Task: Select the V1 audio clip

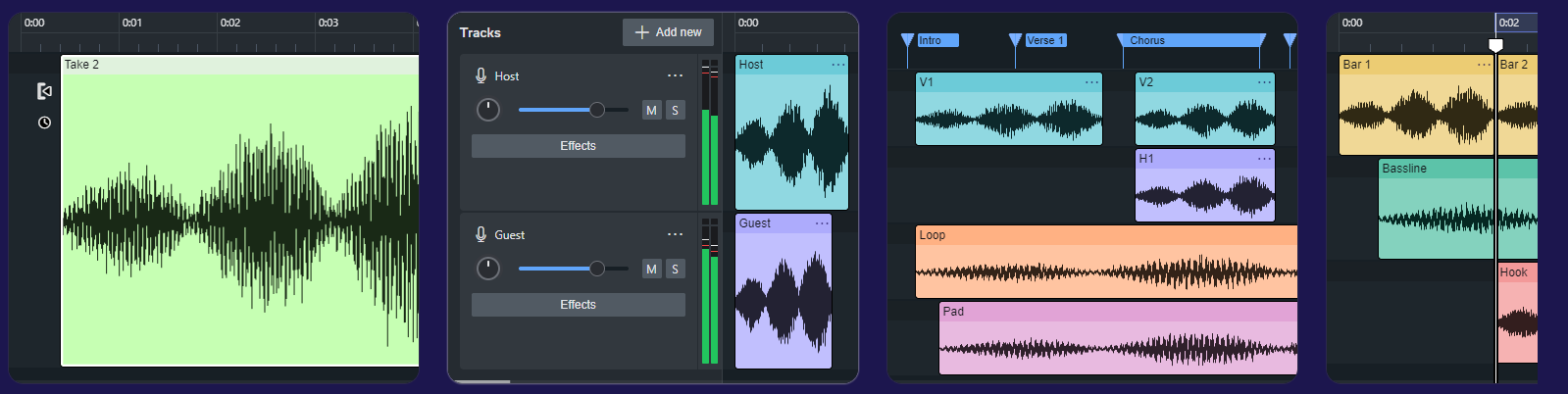Action: (1008, 109)
